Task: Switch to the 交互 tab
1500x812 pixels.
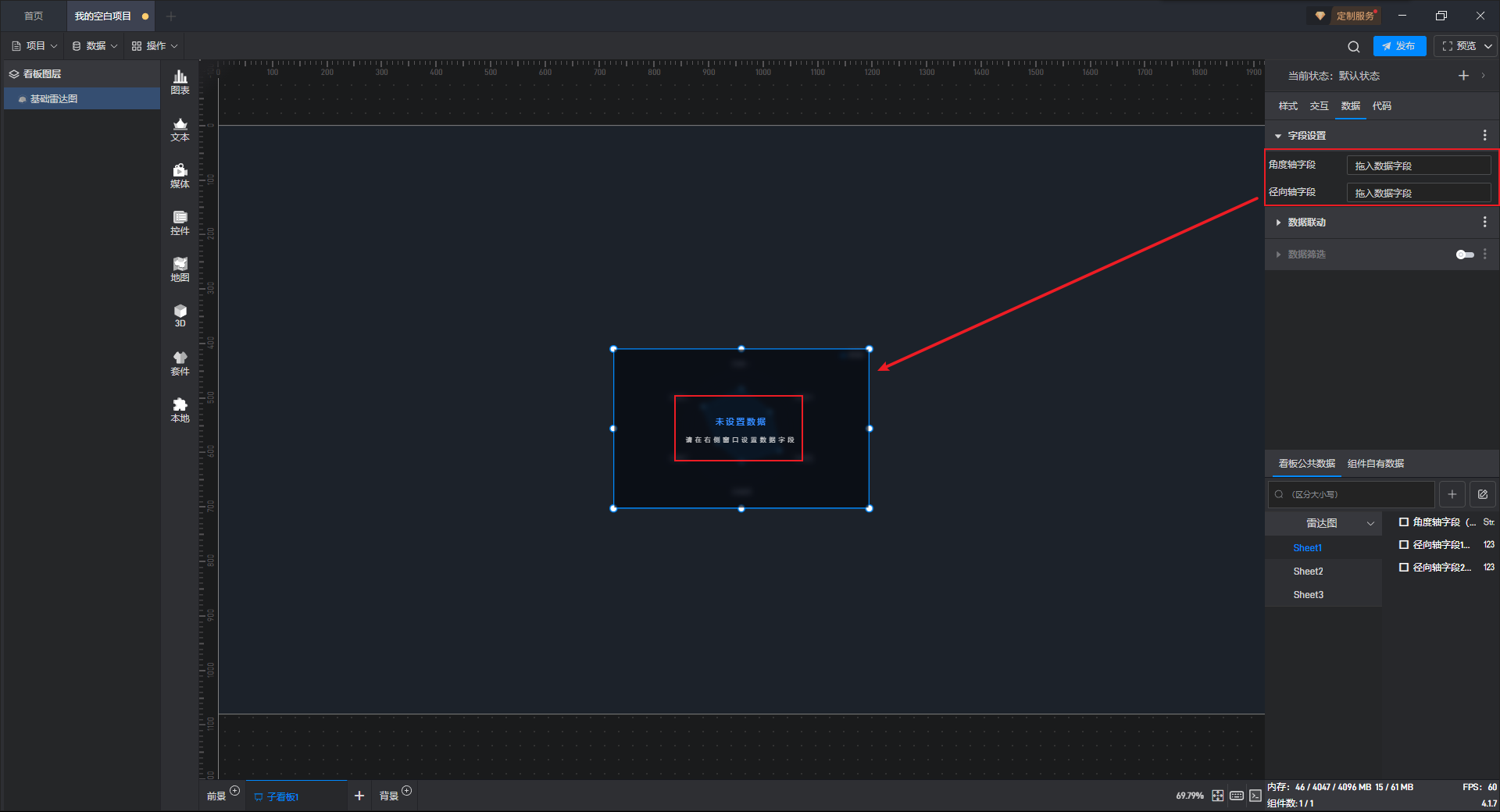Action: [1320, 106]
